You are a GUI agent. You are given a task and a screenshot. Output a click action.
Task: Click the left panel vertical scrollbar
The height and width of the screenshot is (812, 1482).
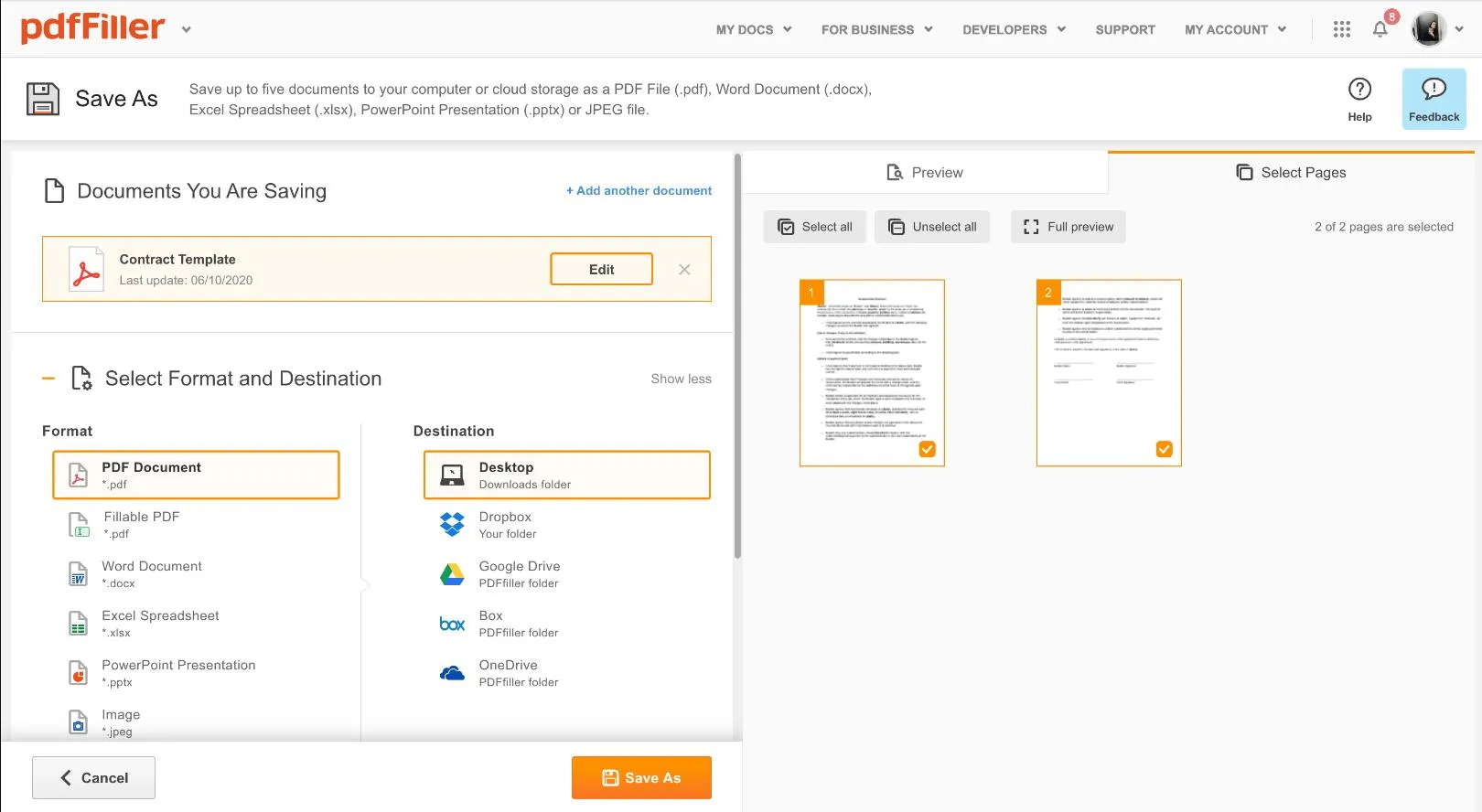click(737, 357)
